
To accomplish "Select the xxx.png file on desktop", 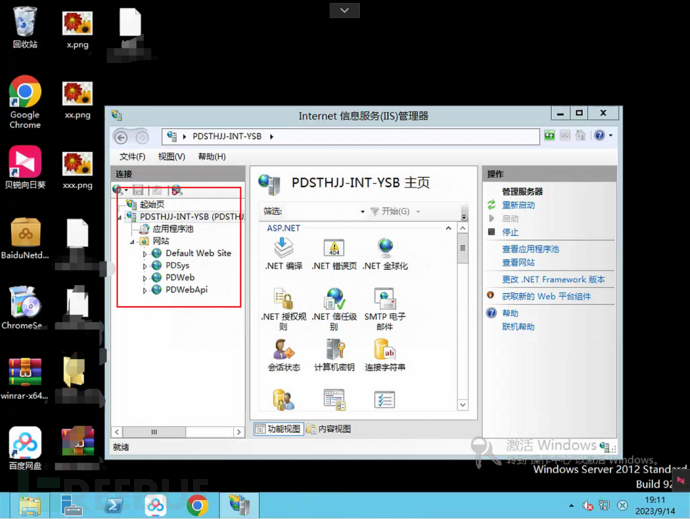I will [x=77, y=170].
